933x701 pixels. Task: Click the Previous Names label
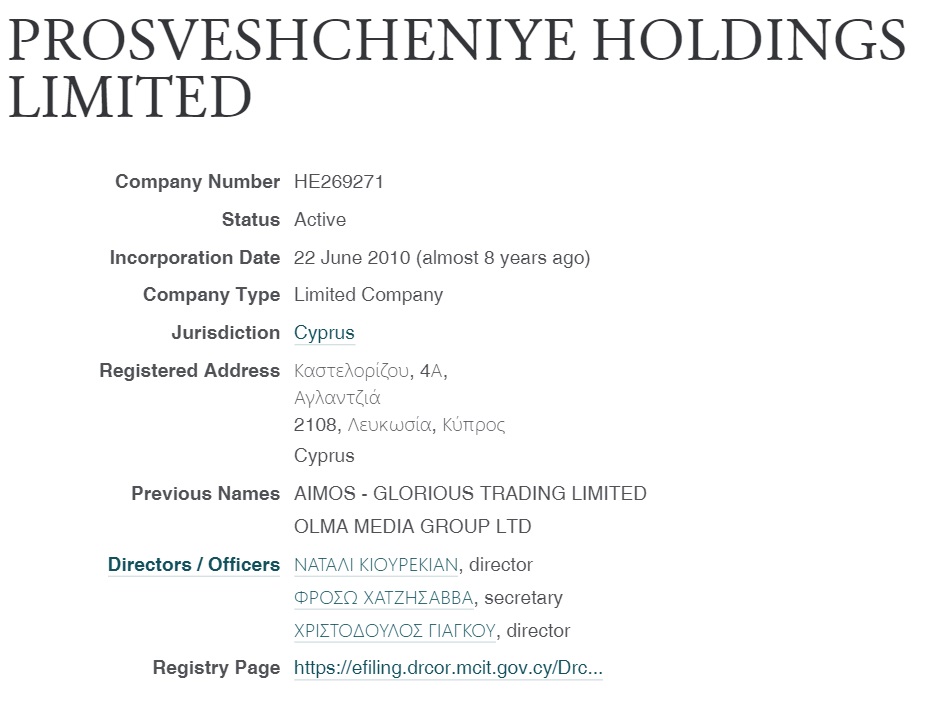pos(205,493)
